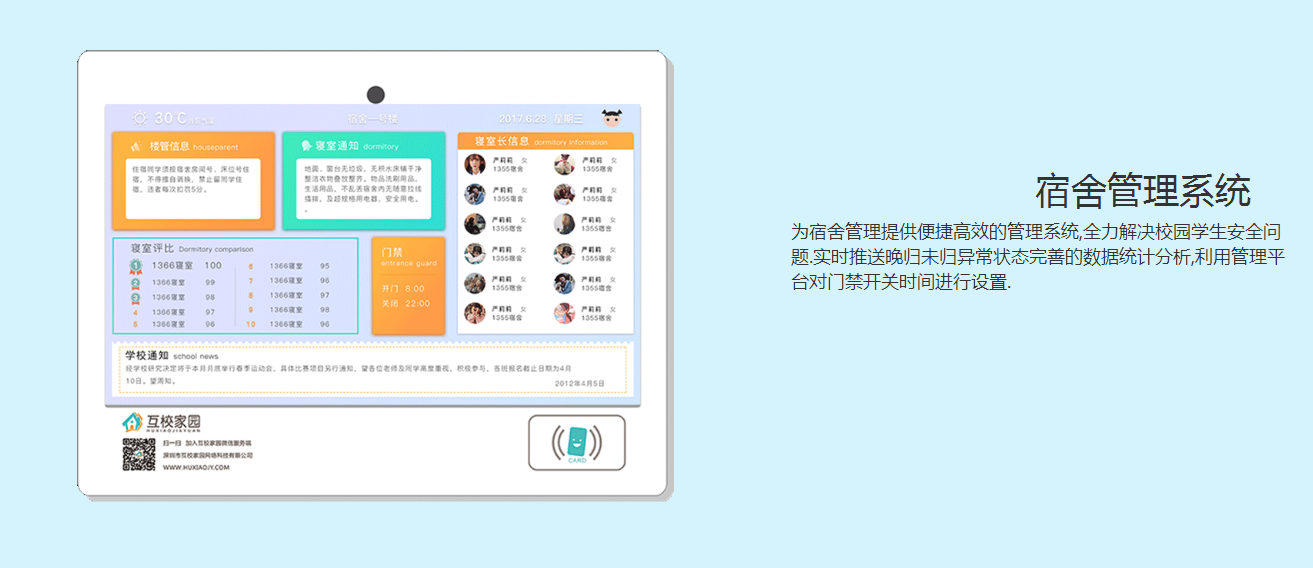Click the 互校家园 house logo
1313x568 pixels.
tap(133, 423)
